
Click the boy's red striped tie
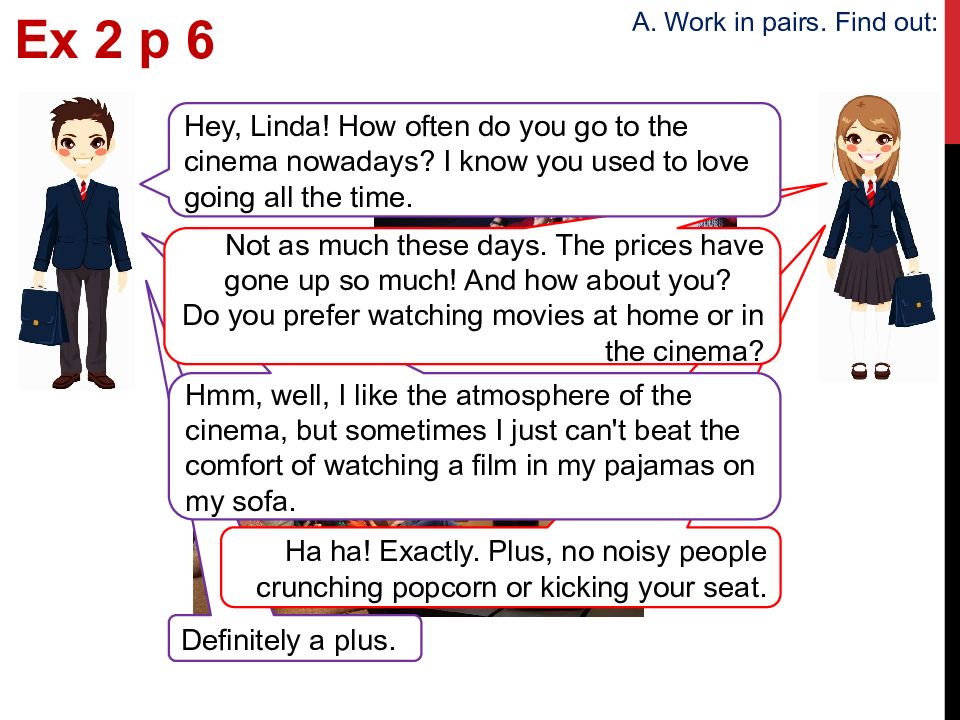click(x=83, y=190)
